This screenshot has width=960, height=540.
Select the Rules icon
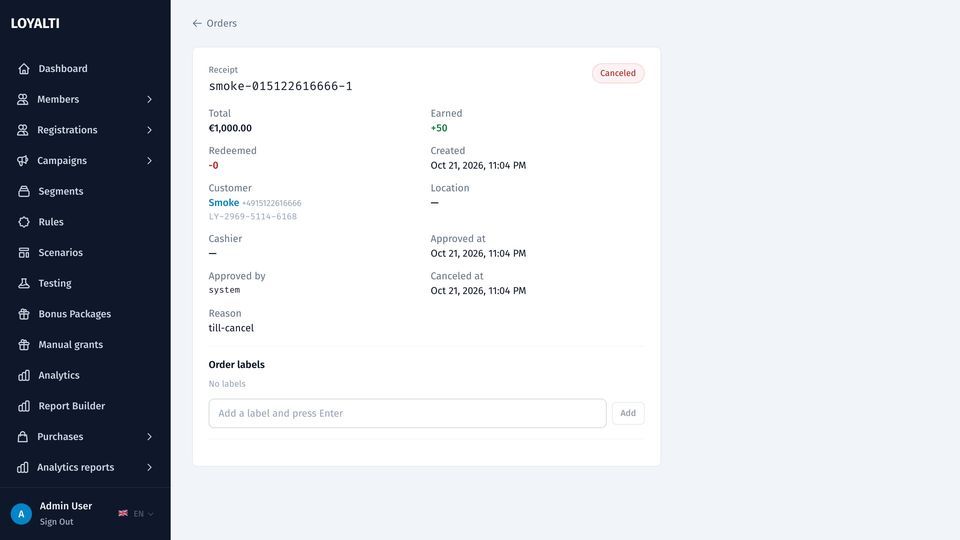coord(24,222)
